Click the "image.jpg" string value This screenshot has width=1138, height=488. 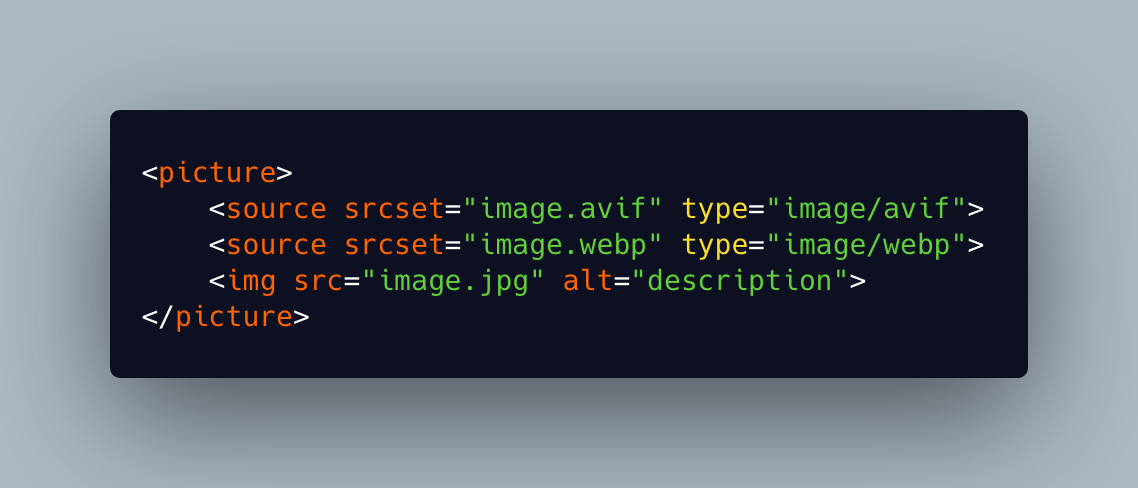[453, 282]
